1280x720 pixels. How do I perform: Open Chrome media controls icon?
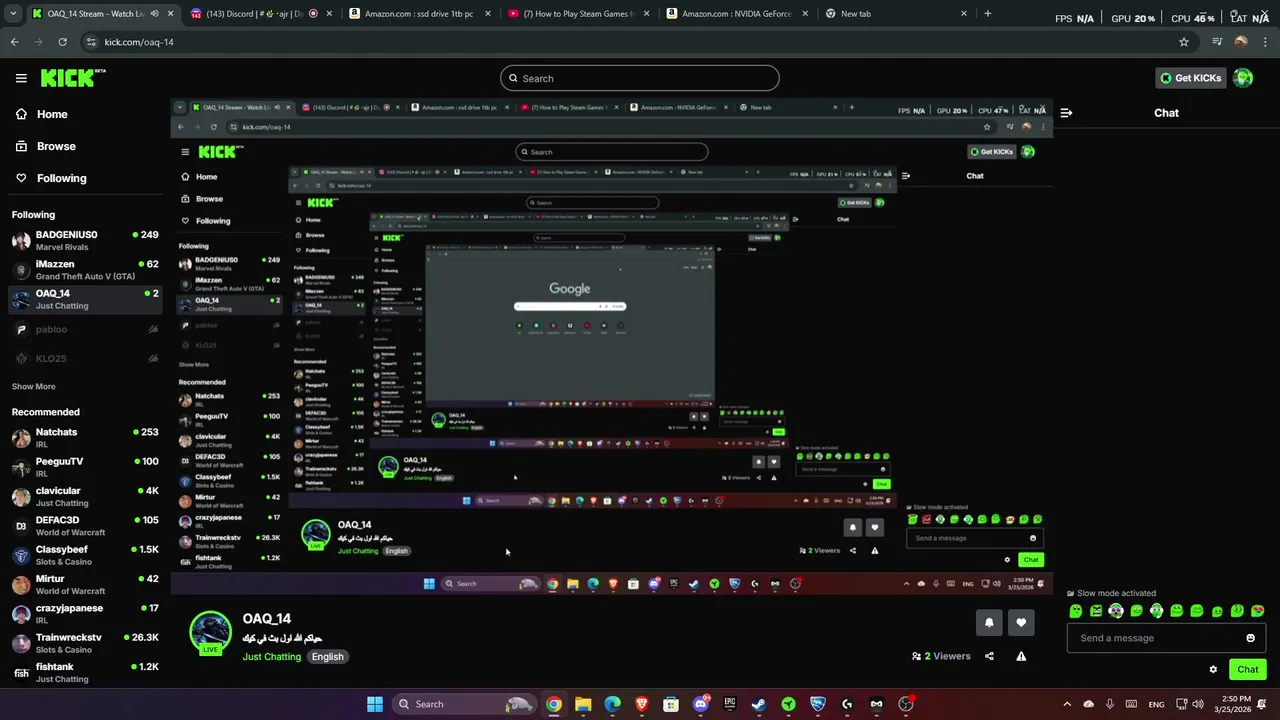click(1216, 42)
